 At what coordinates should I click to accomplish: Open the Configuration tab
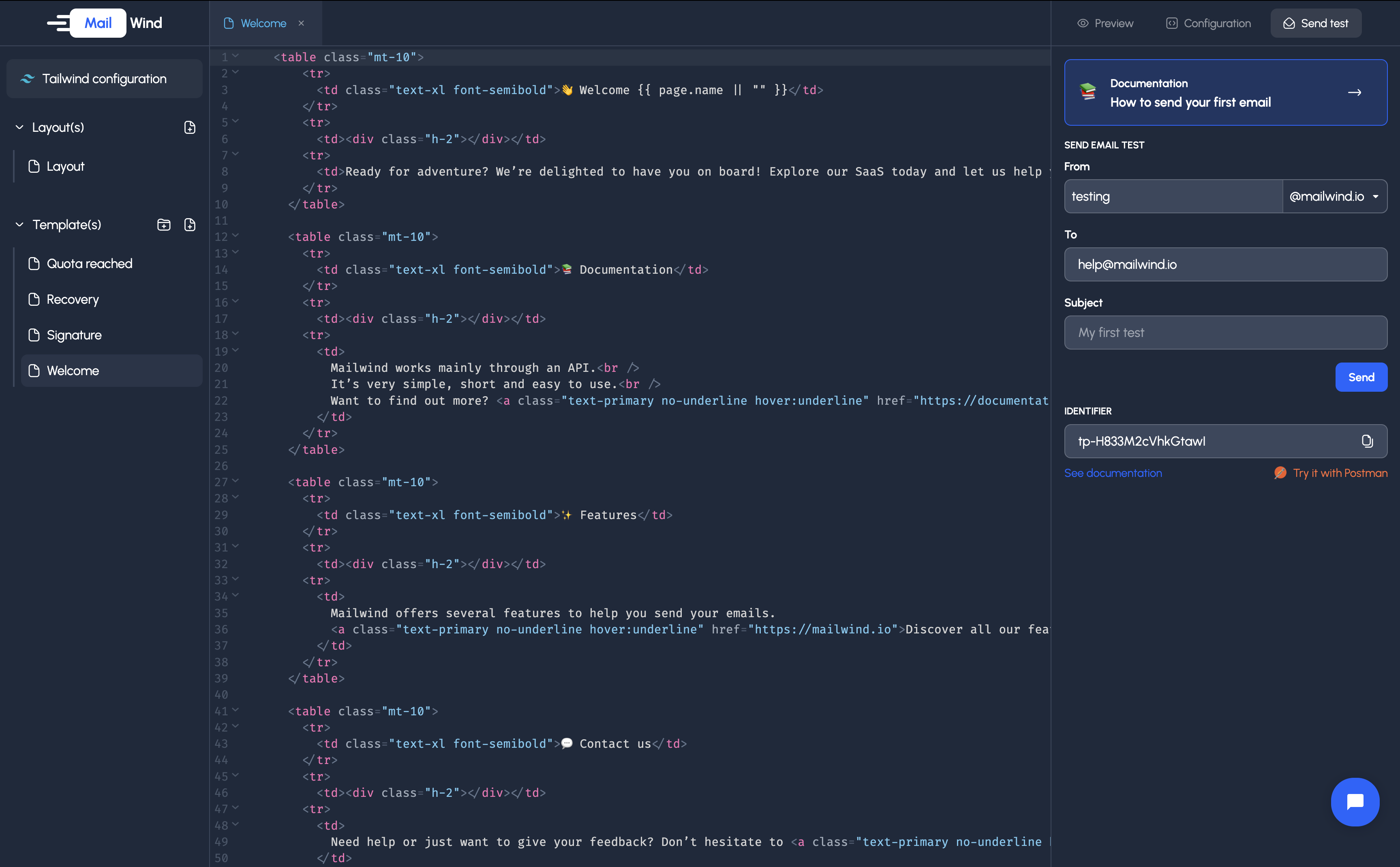pyautogui.click(x=1208, y=23)
